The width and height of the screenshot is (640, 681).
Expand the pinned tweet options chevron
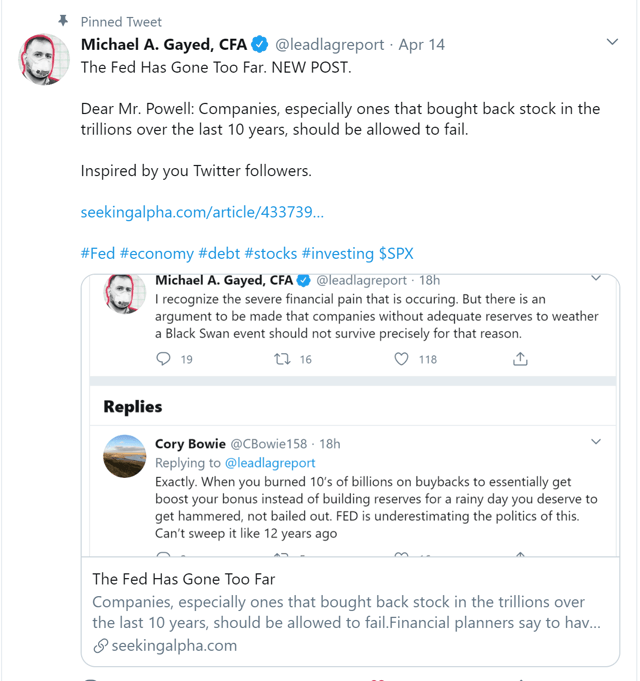click(612, 42)
